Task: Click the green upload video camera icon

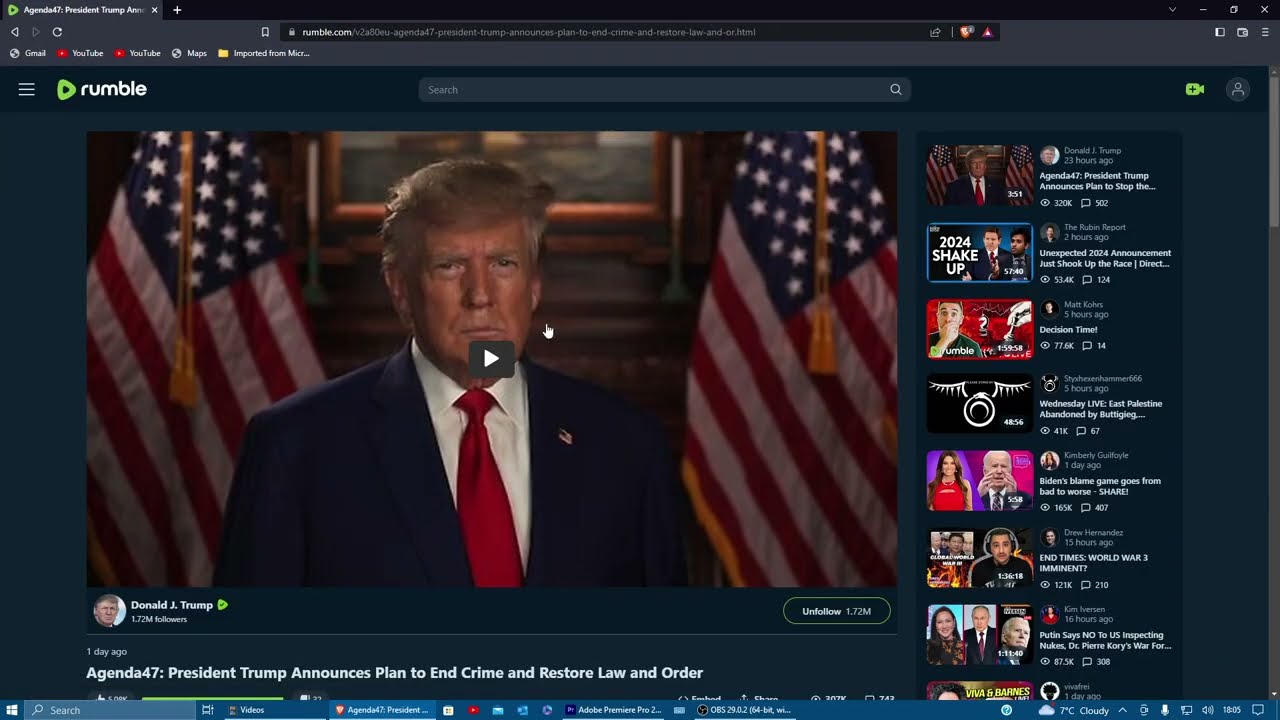Action: tap(1194, 90)
